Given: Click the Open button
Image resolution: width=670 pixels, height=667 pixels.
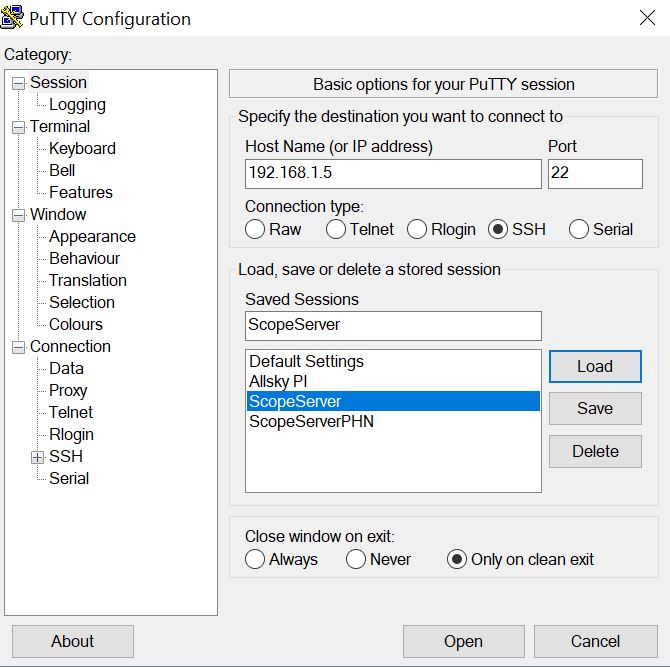Looking at the screenshot, I should click(464, 641).
